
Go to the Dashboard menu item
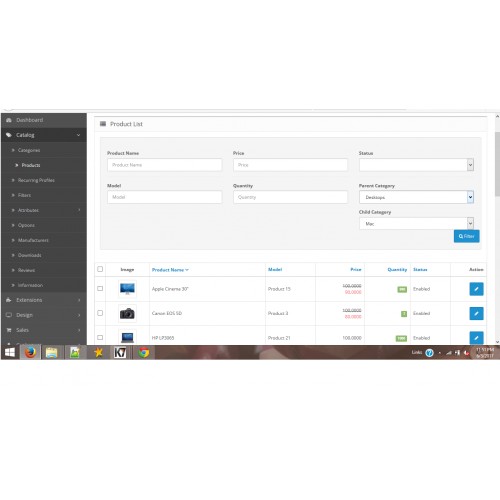(30, 120)
